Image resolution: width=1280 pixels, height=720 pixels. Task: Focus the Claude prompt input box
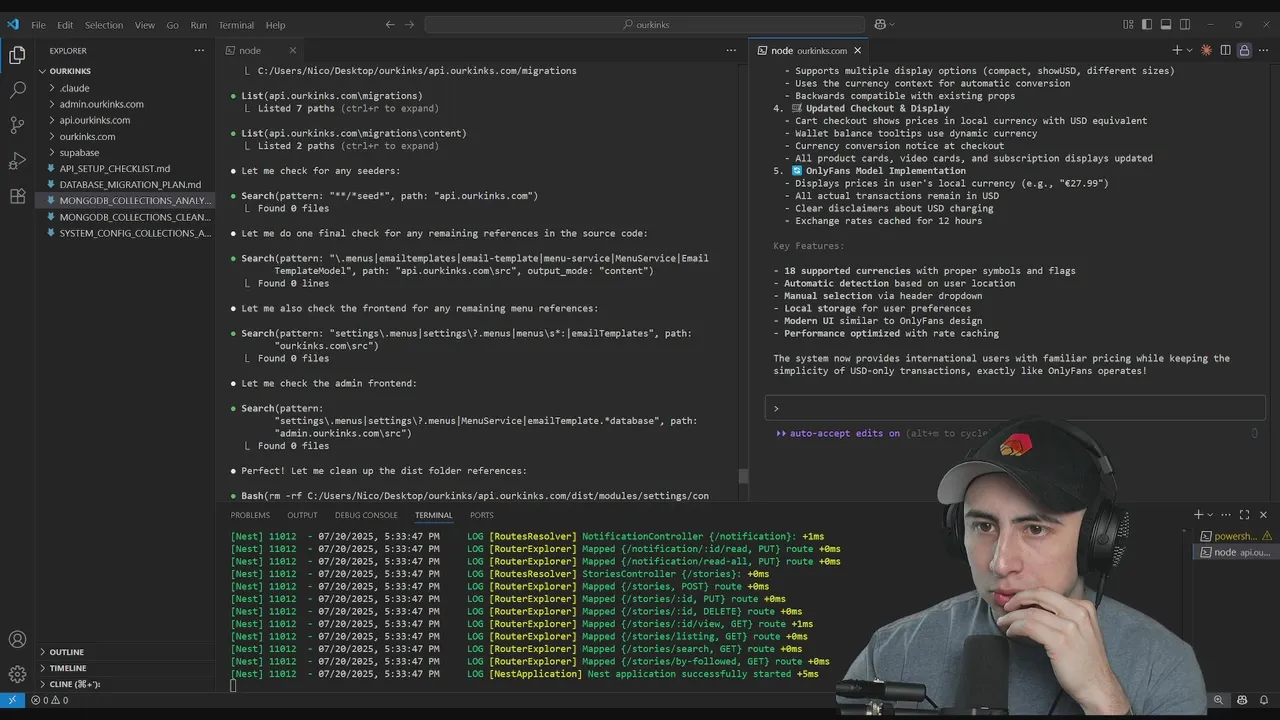coord(1017,408)
